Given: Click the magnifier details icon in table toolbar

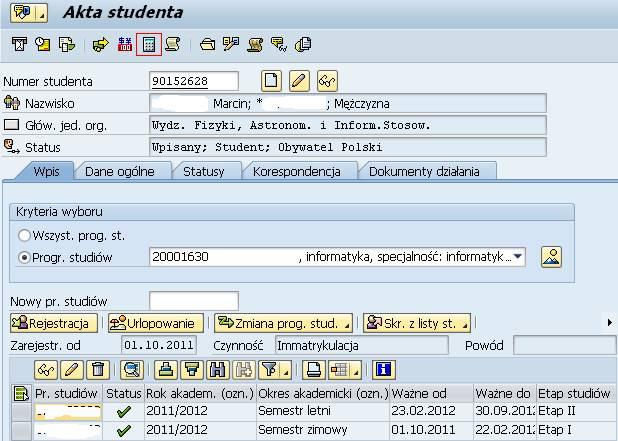Looking at the screenshot, I should [x=132, y=370].
